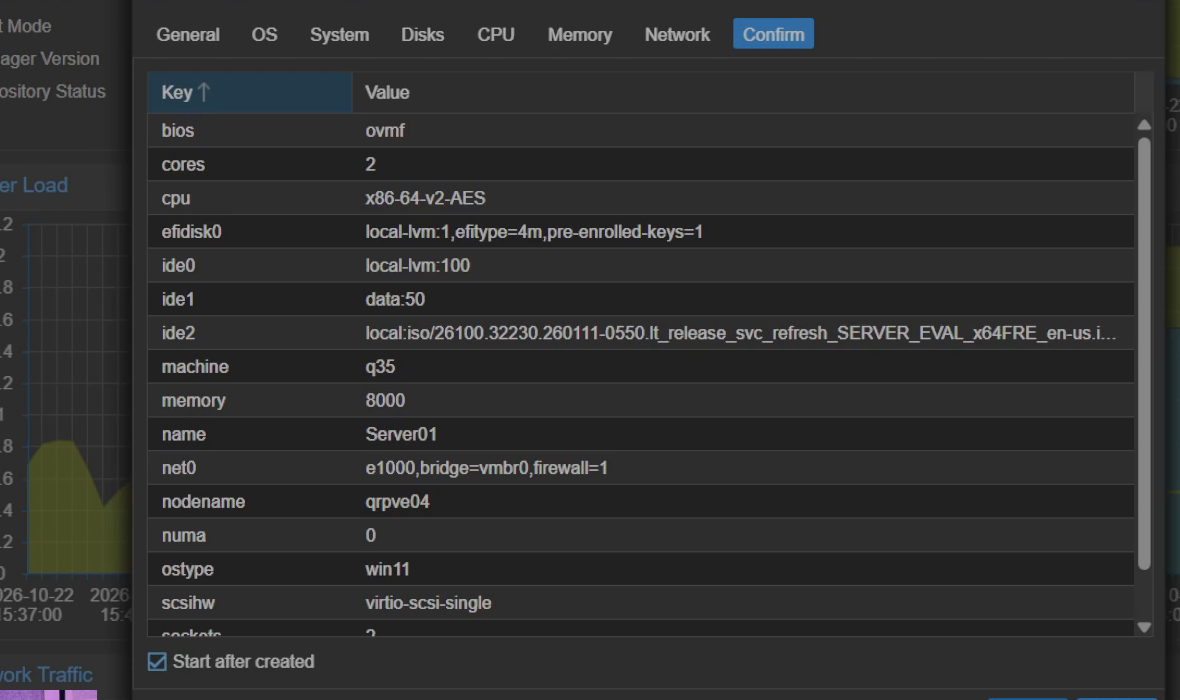Open the OS tab
1180x700 pixels.
coord(264,35)
